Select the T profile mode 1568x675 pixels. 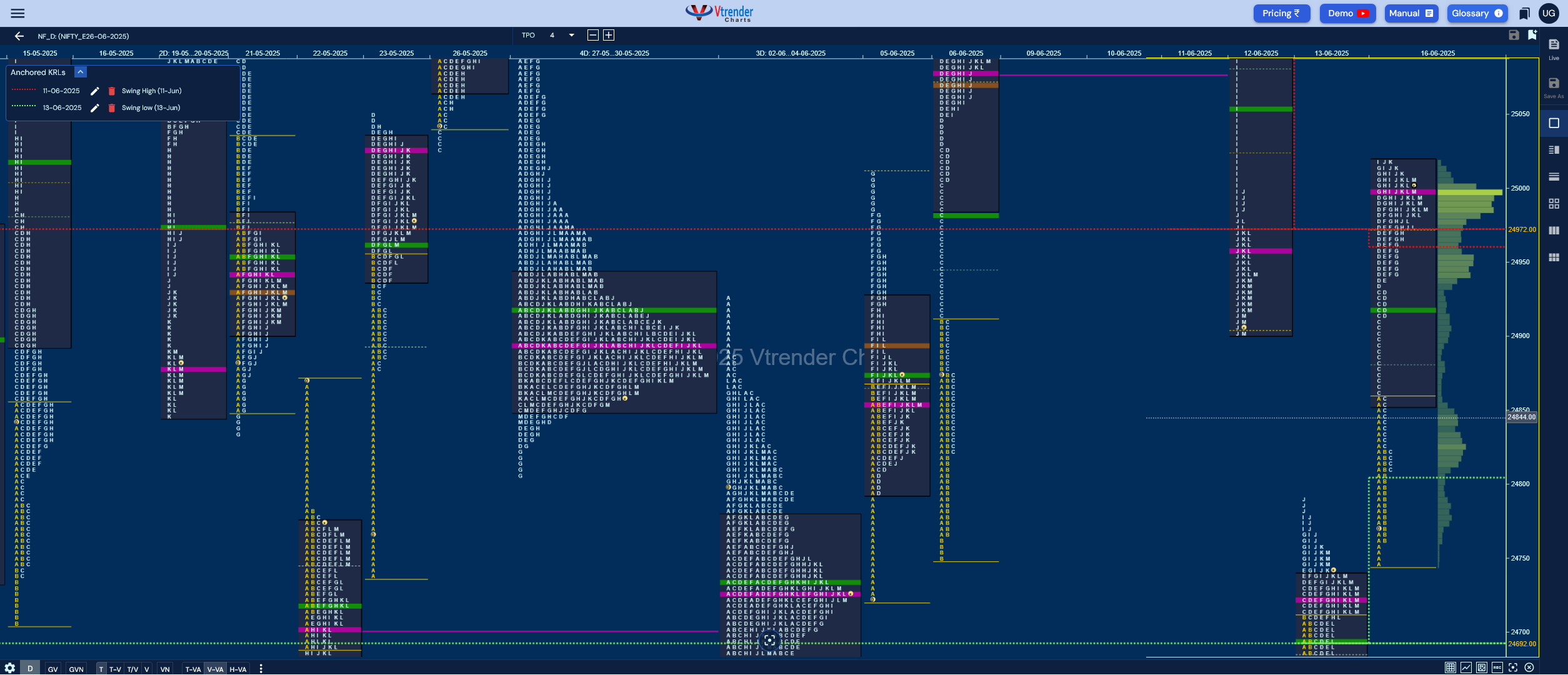tap(101, 669)
